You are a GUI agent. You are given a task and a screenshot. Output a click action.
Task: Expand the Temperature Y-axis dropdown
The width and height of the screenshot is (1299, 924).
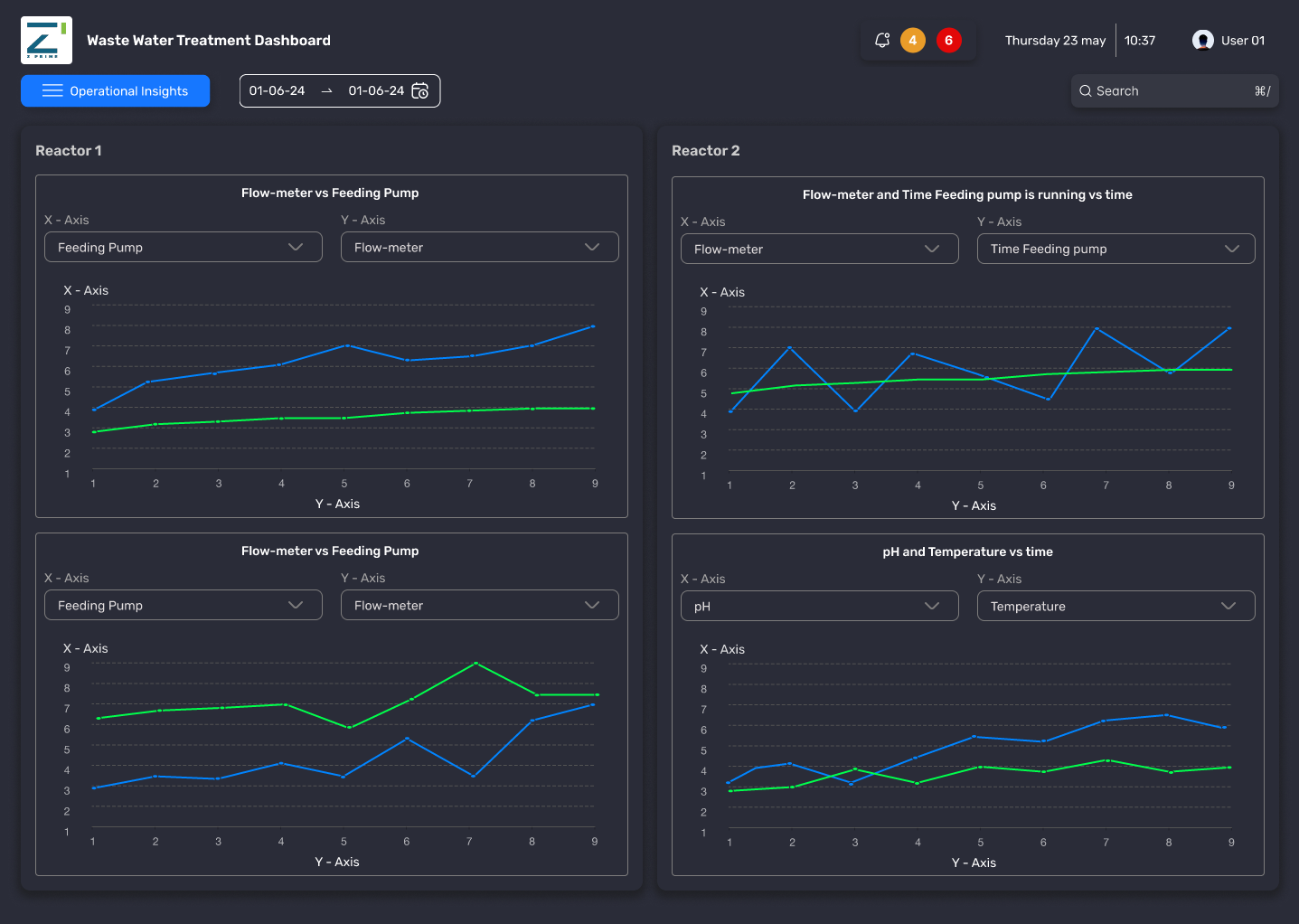tap(1116, 607)
